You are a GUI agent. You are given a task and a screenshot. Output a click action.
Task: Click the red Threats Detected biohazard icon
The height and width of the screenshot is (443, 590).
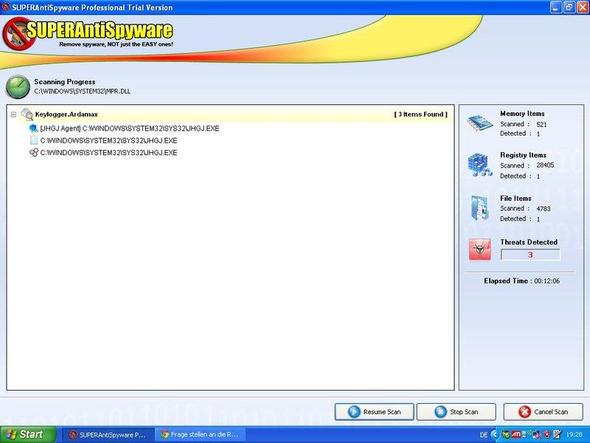click(480, 249)
